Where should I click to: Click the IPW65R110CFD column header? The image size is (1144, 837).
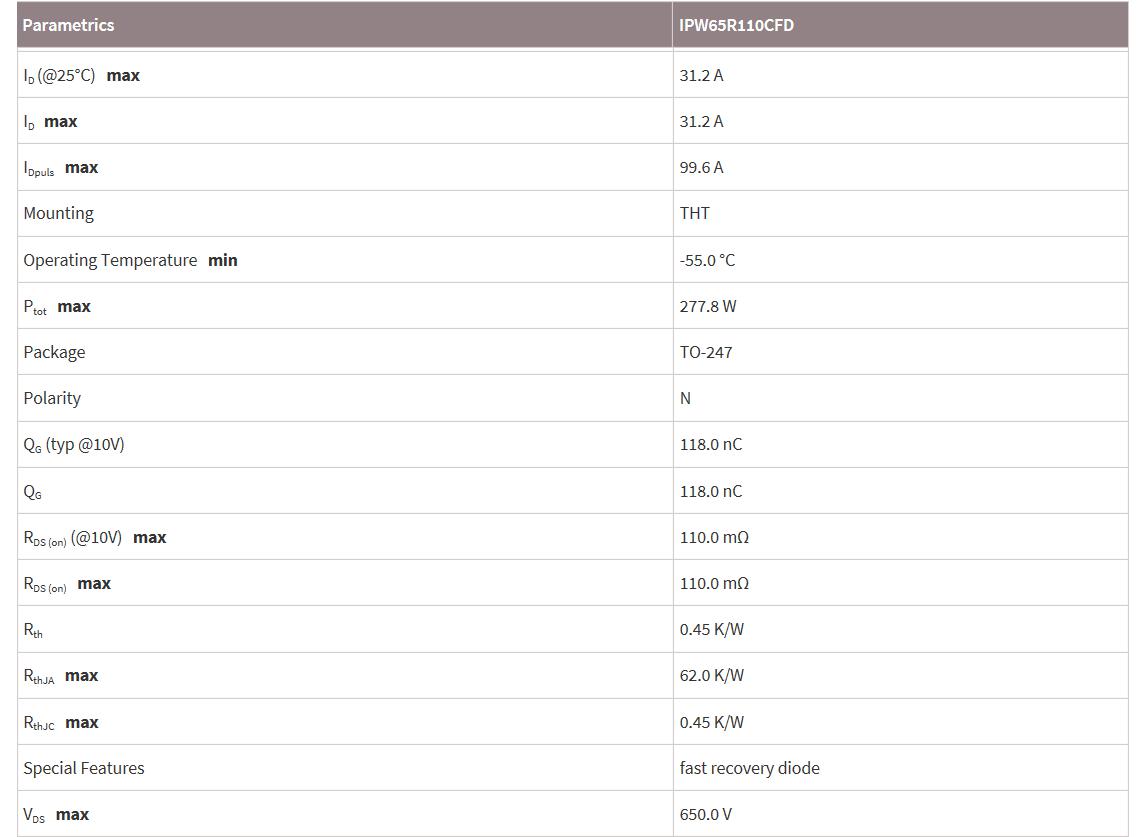(736, 25)
